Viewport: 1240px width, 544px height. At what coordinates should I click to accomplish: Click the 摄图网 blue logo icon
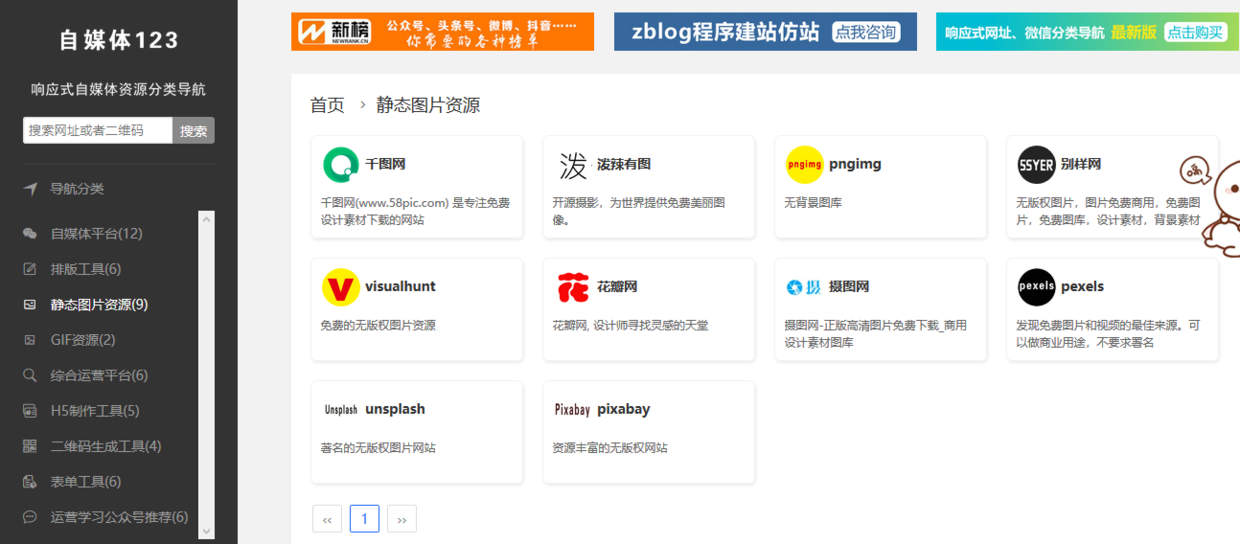pyautogui.click(x=804, y=287)
